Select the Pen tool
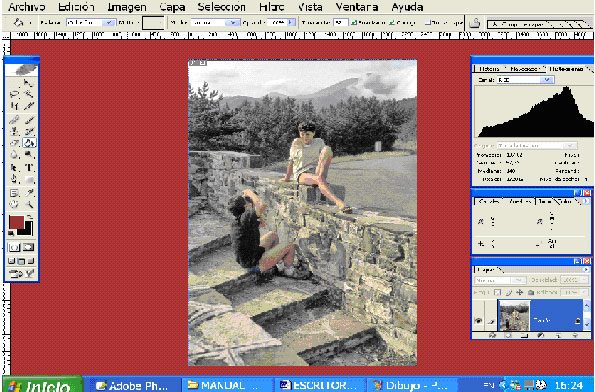The image size is (595, 392). pyautogui.click(x=14, y=179)
